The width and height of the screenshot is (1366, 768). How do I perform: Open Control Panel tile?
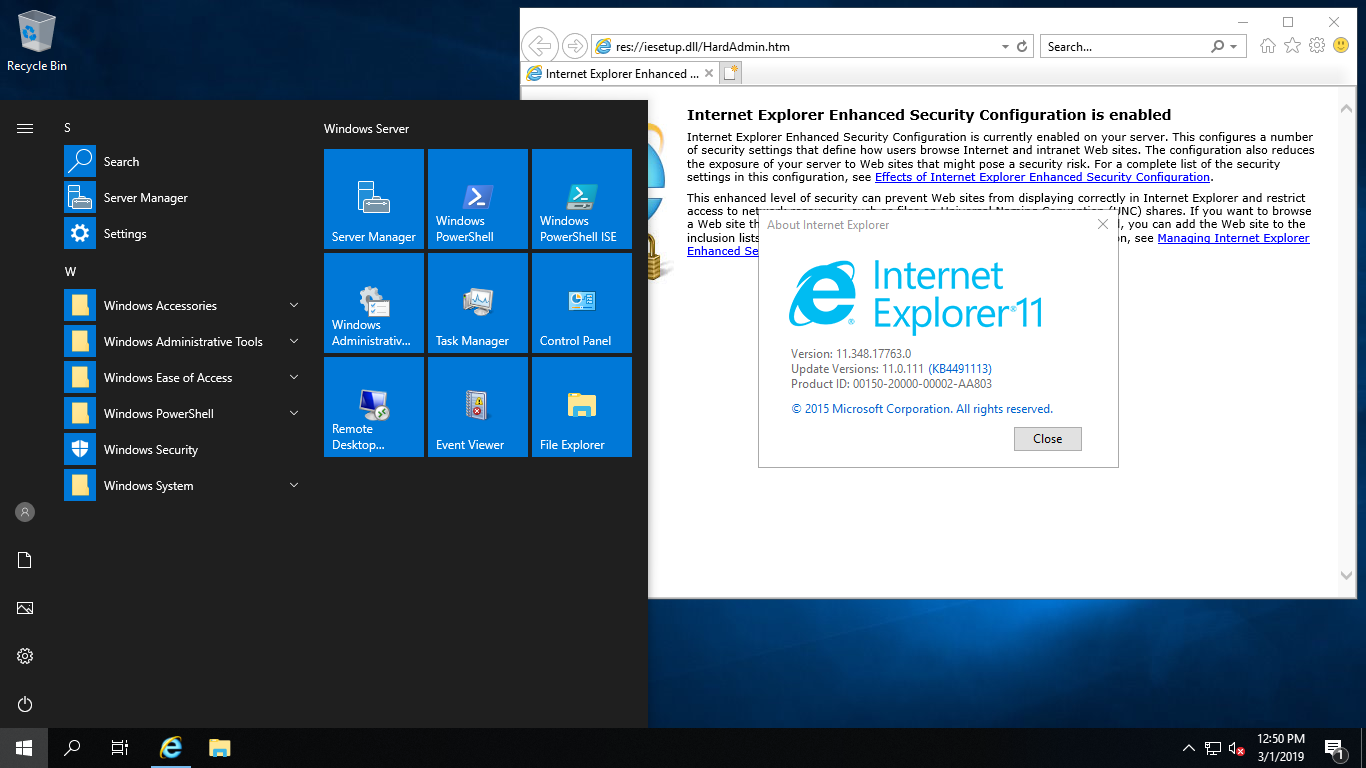582,303
